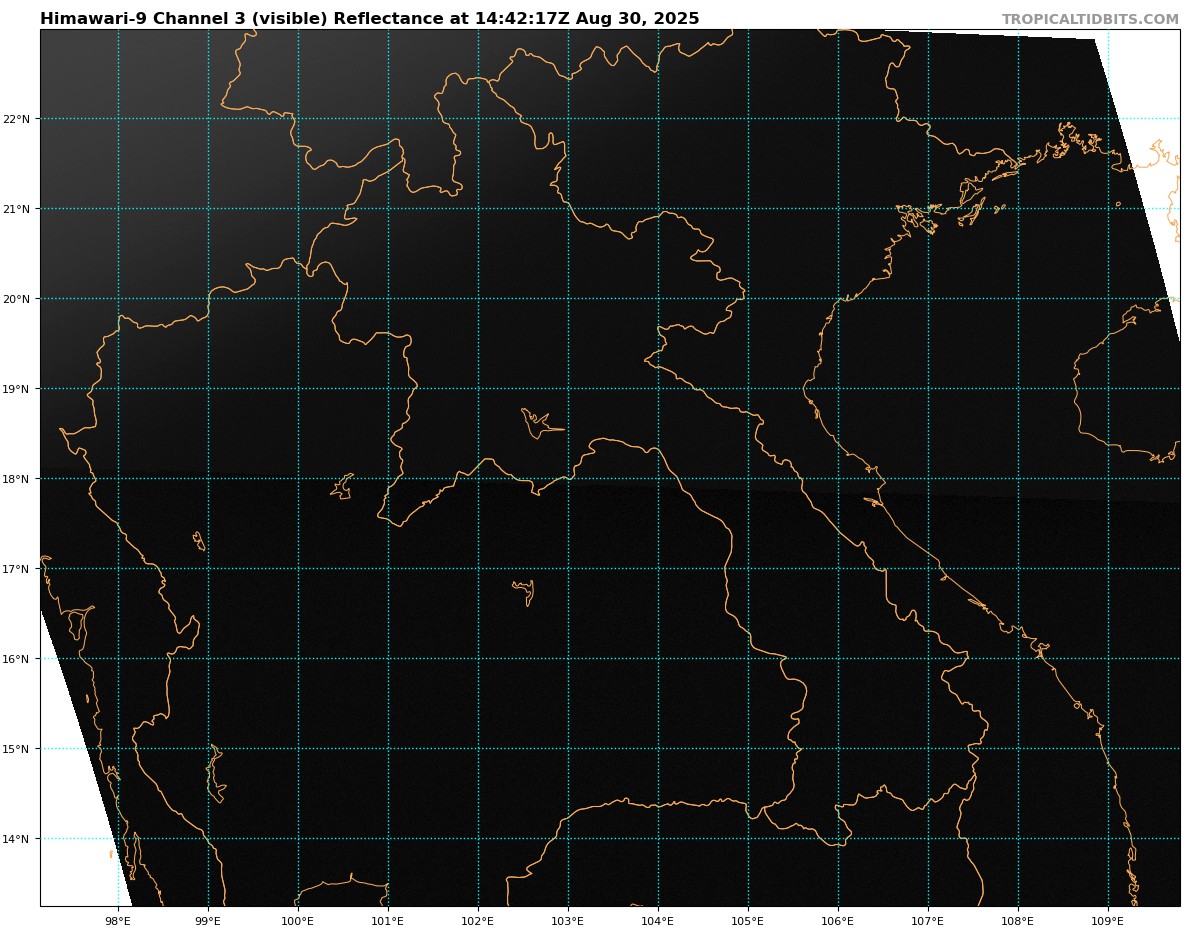Viewport: 1200px width, 929px height.
Task: Click the 18°N latitude label
Action: (x=18, y=479)
